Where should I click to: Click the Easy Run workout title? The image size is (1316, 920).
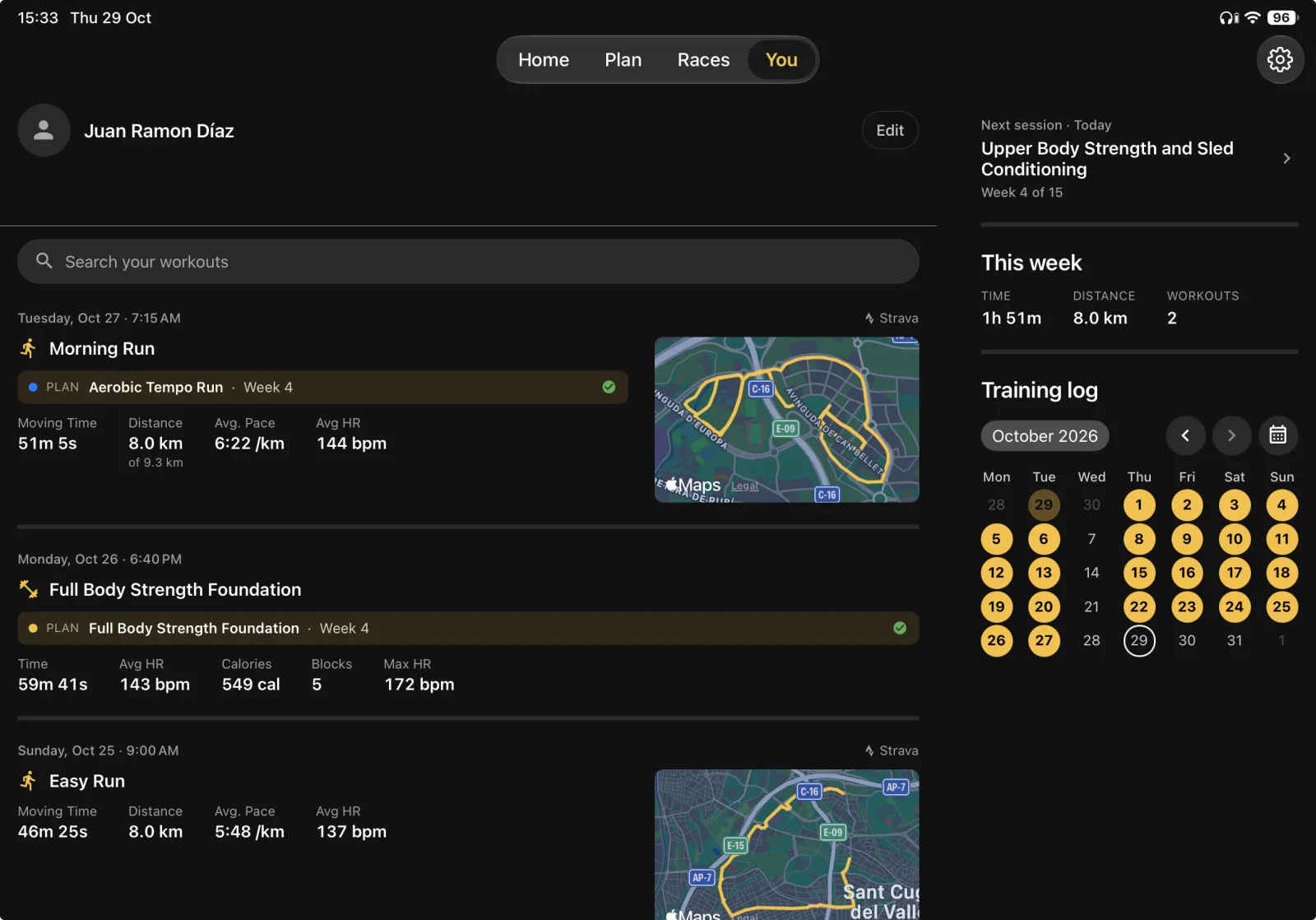tap(87, 781)
